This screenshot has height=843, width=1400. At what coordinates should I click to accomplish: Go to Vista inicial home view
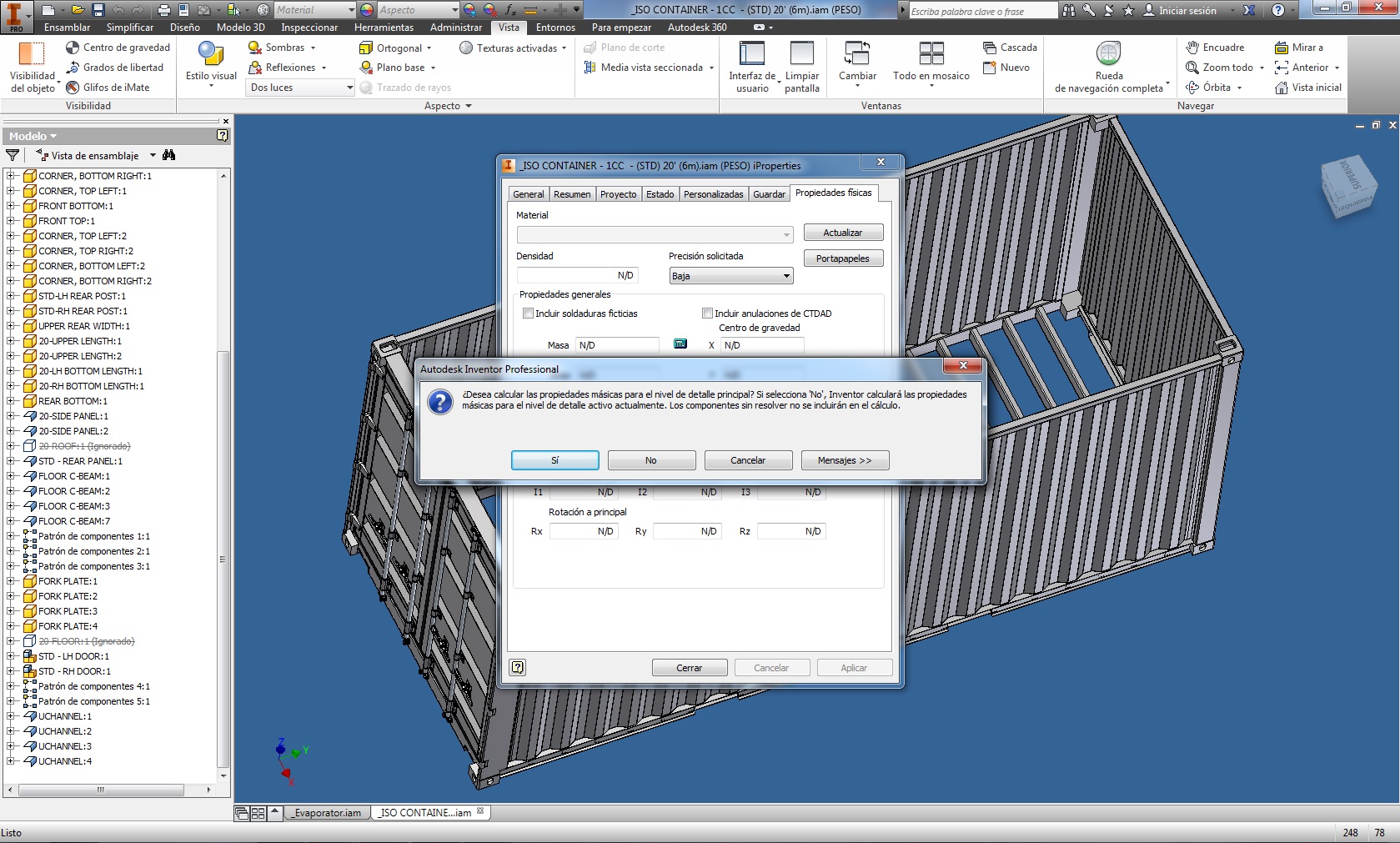[x=1308, y=88]
